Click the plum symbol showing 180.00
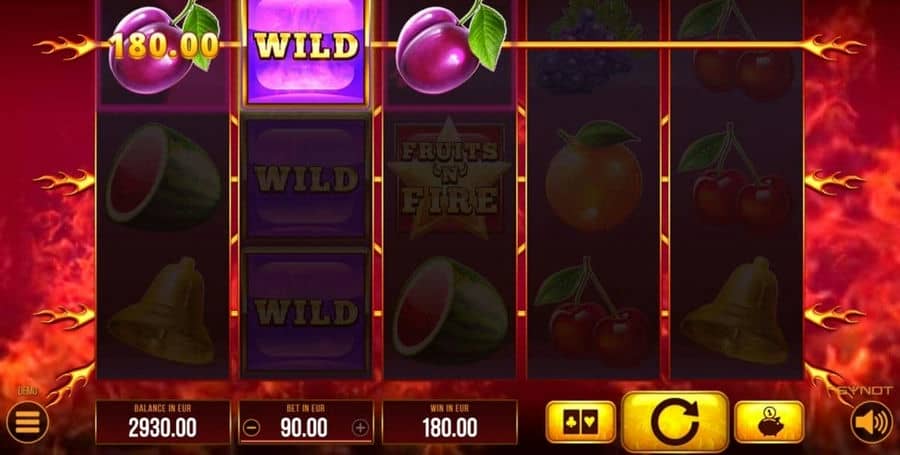The image size is (900, 455). (x=163, y=47)
